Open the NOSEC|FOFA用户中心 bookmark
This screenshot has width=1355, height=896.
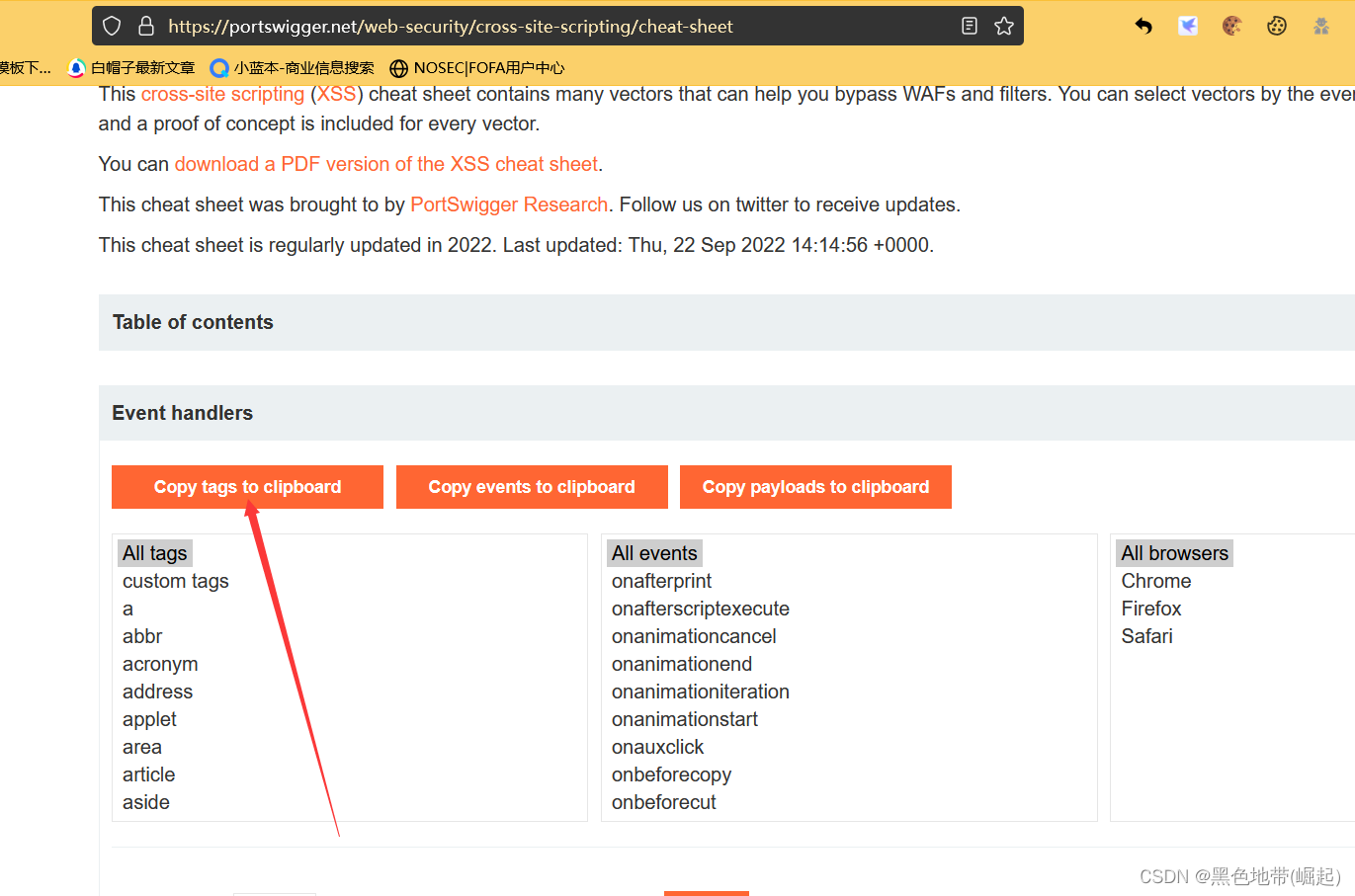click(x=477, y=67)
